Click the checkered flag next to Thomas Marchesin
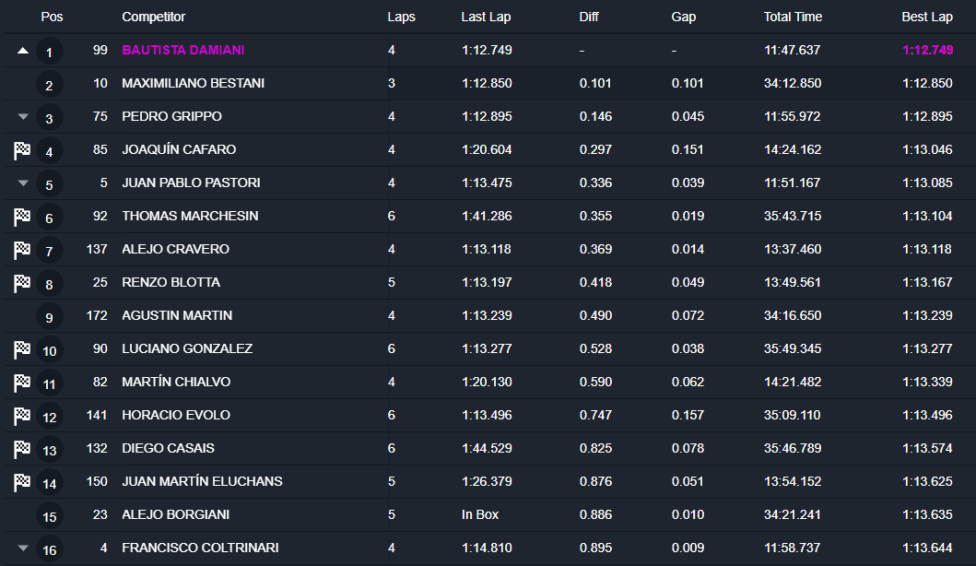The height and width of the screenshot is (566, 976). coord(22,216)
